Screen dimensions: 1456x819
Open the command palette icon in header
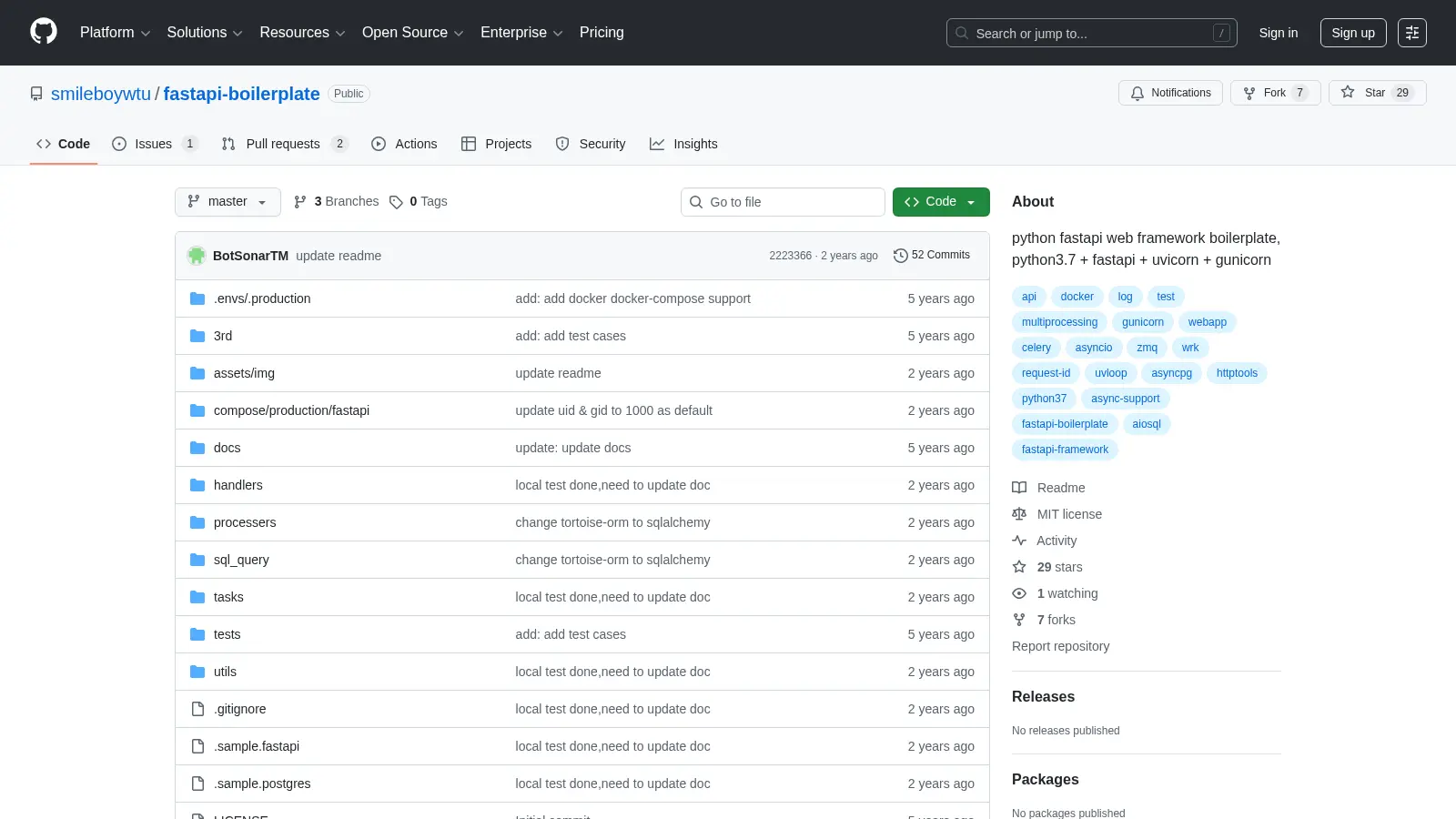(x=1412, y=33)
